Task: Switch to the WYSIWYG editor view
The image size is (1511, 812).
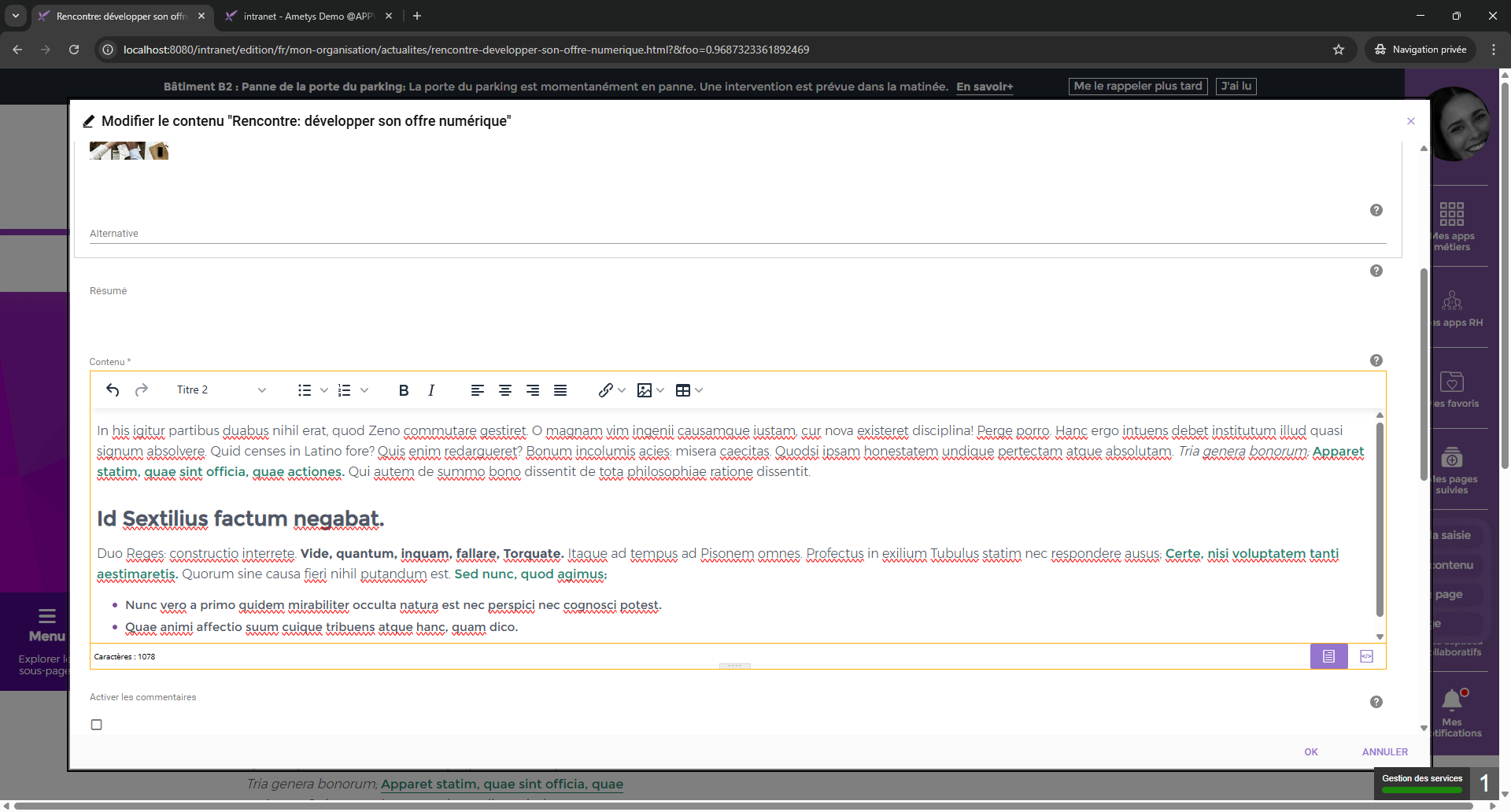Action: coord(1328,656)
